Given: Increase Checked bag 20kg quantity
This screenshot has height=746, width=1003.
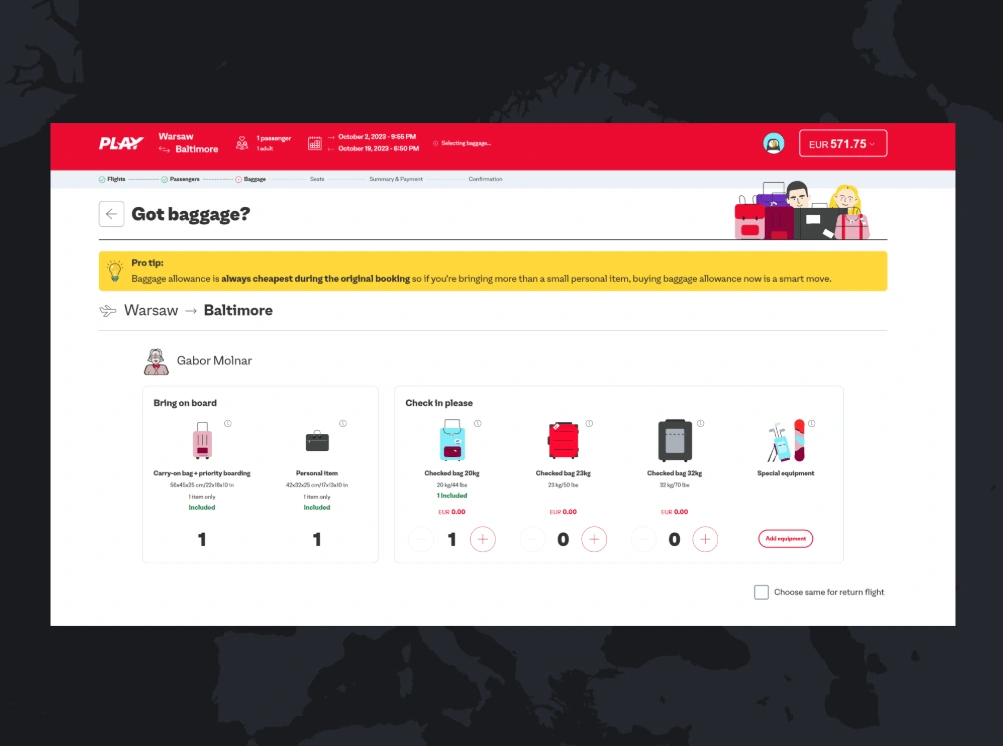Looking at the screenshot, I should tap(483, 539).
